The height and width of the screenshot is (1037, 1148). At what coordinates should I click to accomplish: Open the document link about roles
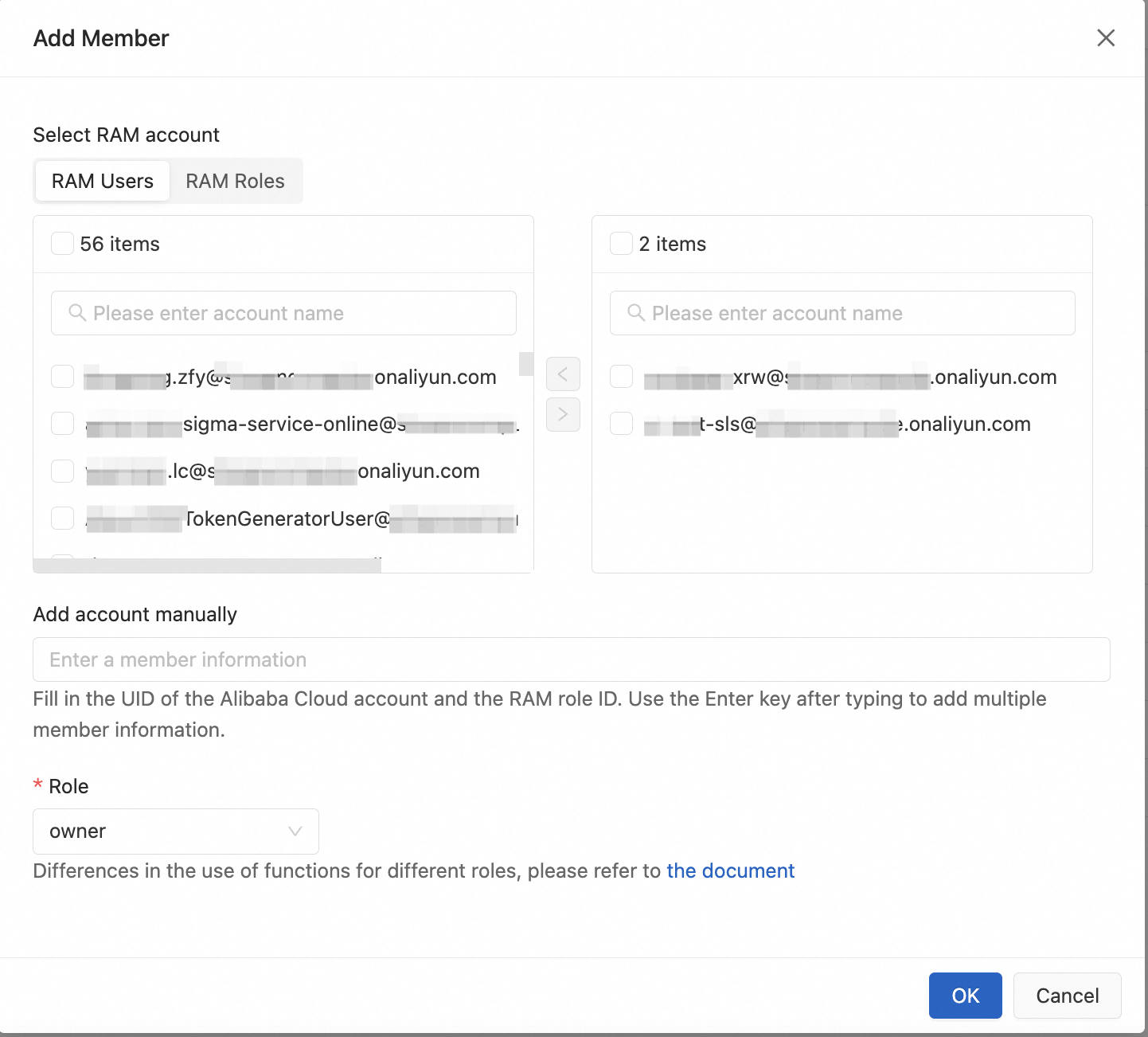(x=730, y=871)
